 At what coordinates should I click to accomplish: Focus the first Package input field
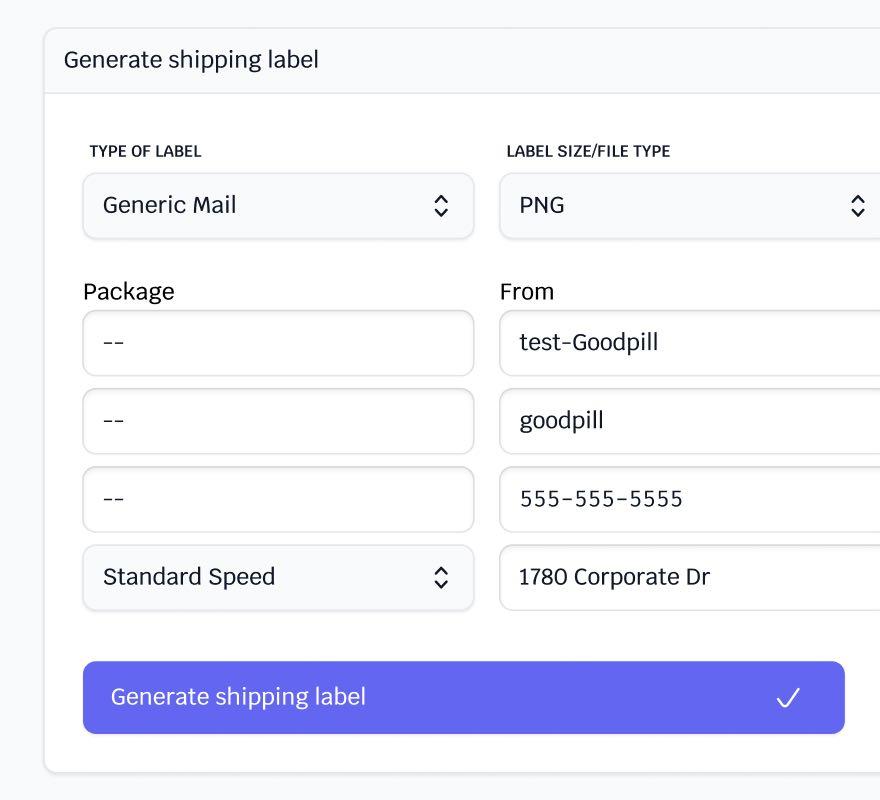tap(278, 343)
